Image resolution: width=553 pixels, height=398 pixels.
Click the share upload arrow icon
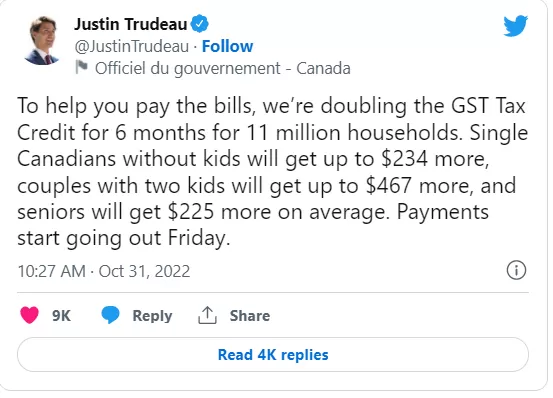point(207,315)
